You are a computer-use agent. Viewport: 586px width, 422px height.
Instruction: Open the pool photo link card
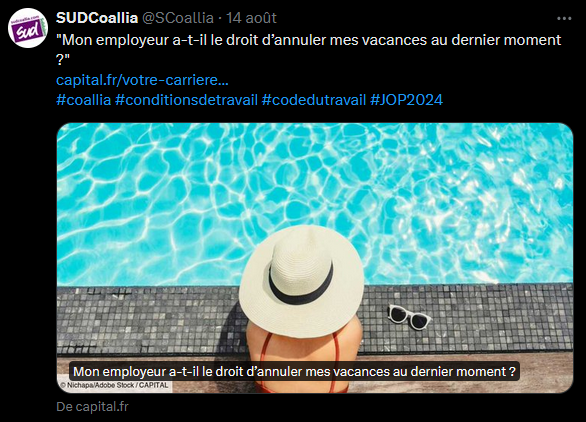315,258
